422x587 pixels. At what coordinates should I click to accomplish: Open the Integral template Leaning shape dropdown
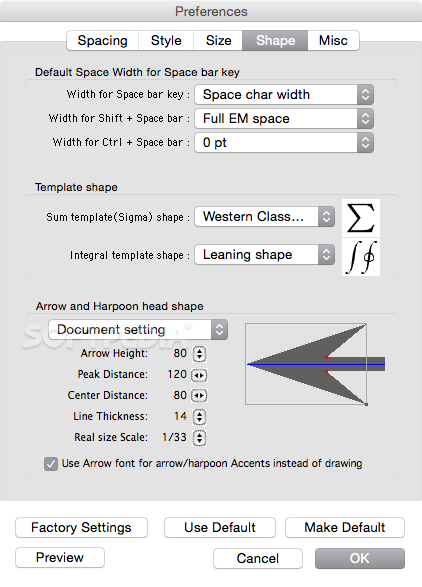click(x=264, y=255)
